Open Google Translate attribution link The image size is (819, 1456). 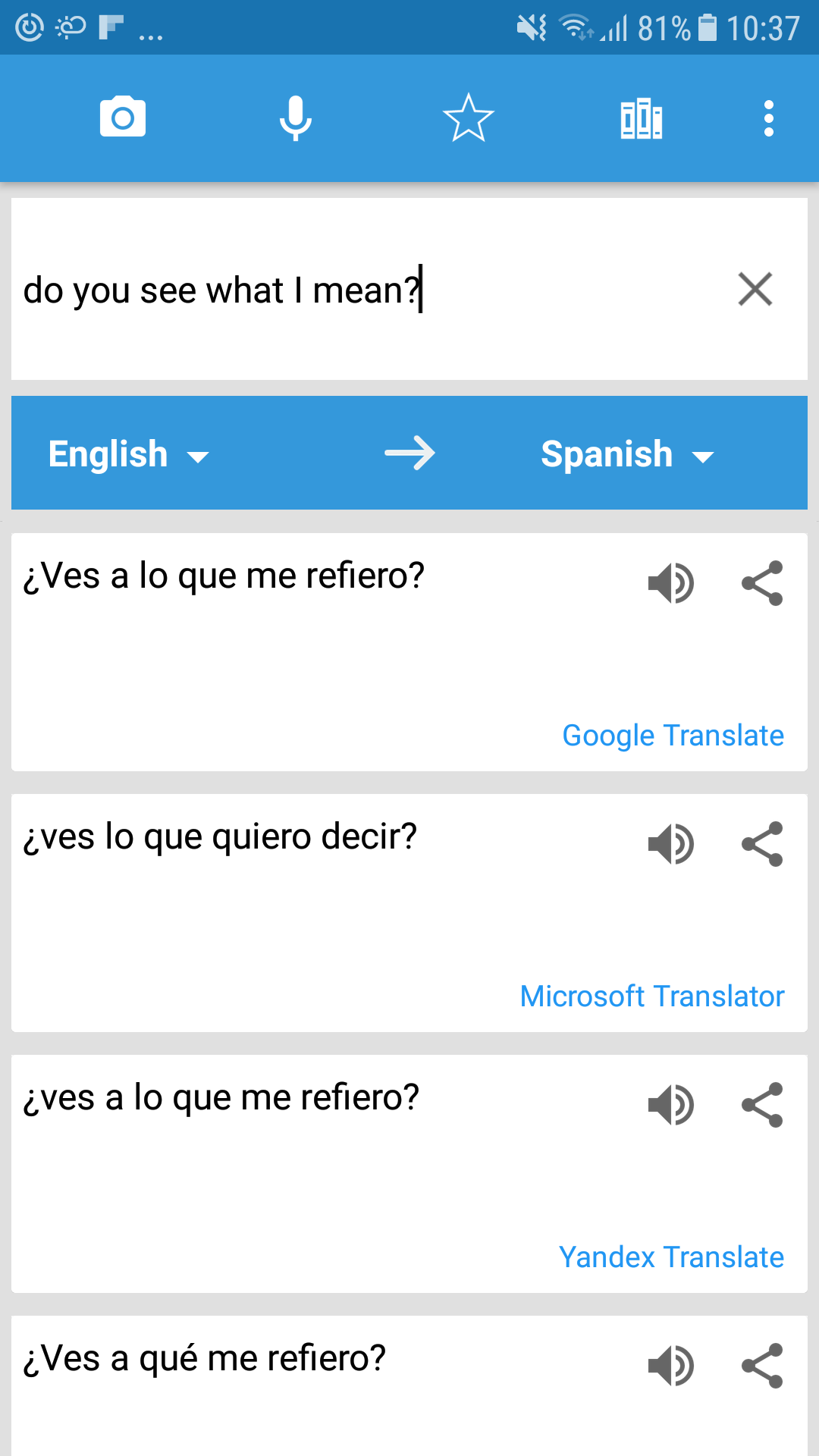coord(672,734)
